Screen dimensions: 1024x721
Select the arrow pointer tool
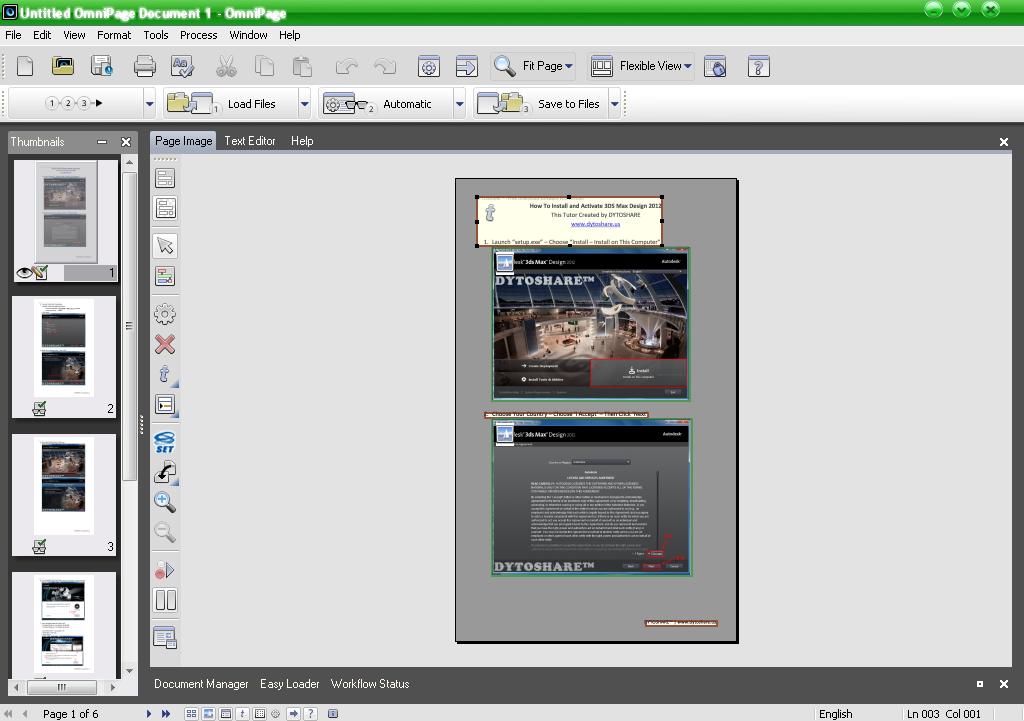(165, 246)
